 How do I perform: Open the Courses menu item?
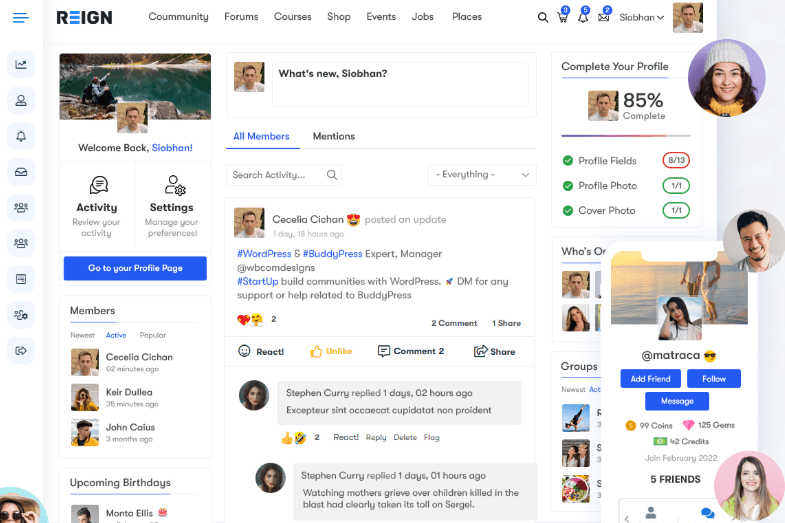[292, 17]
